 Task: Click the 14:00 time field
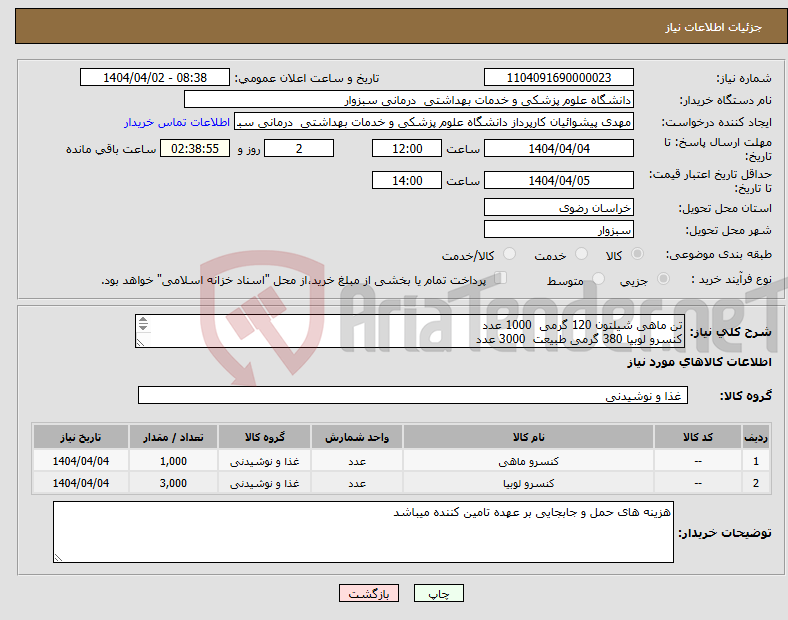(407, 180)
